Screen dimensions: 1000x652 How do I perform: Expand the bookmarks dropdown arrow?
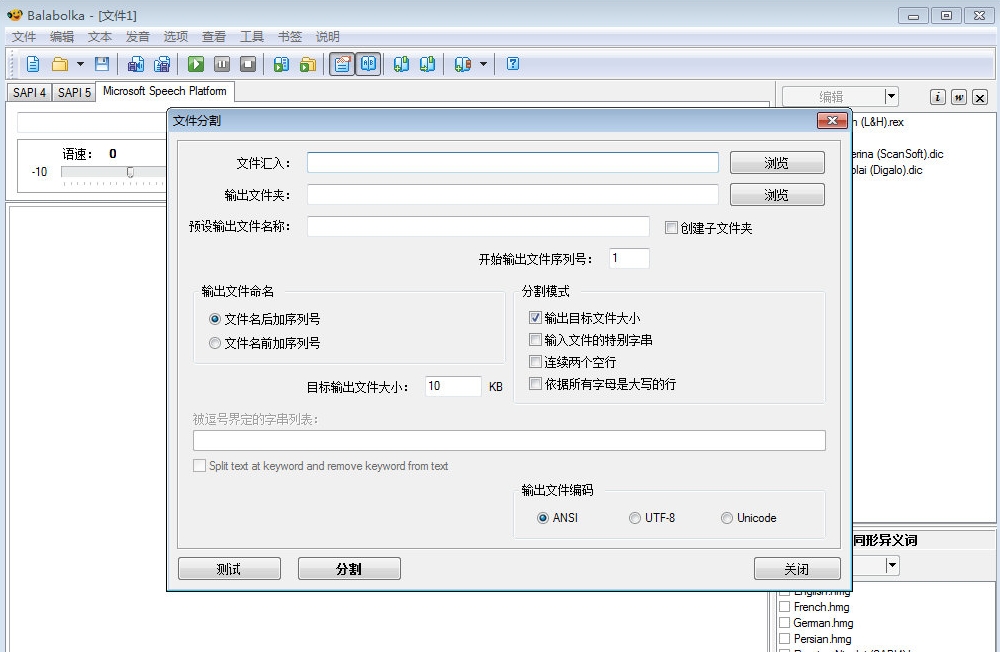click(x=483, y=64)
